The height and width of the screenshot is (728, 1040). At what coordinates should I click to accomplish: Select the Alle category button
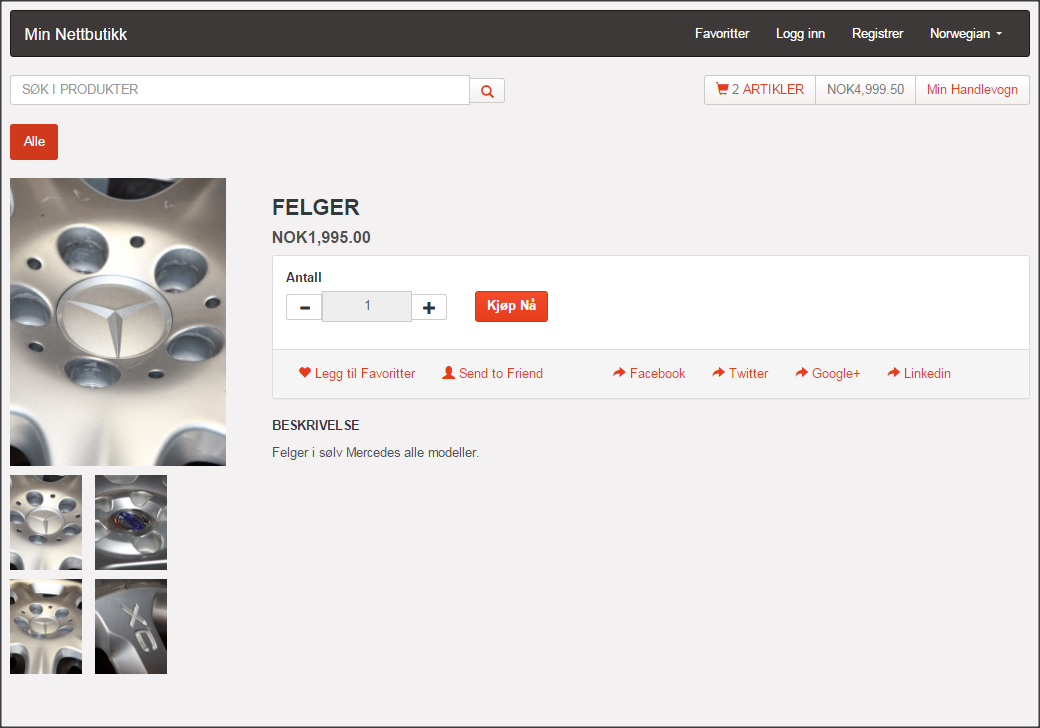(34, 142)
